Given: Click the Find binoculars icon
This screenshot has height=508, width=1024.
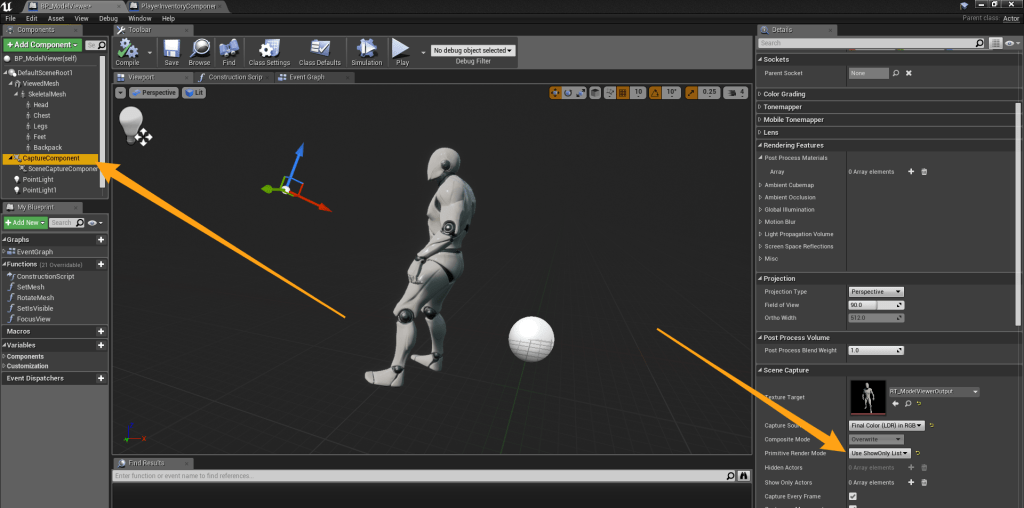Looking at the screenshot, I should tap(229, 50).
